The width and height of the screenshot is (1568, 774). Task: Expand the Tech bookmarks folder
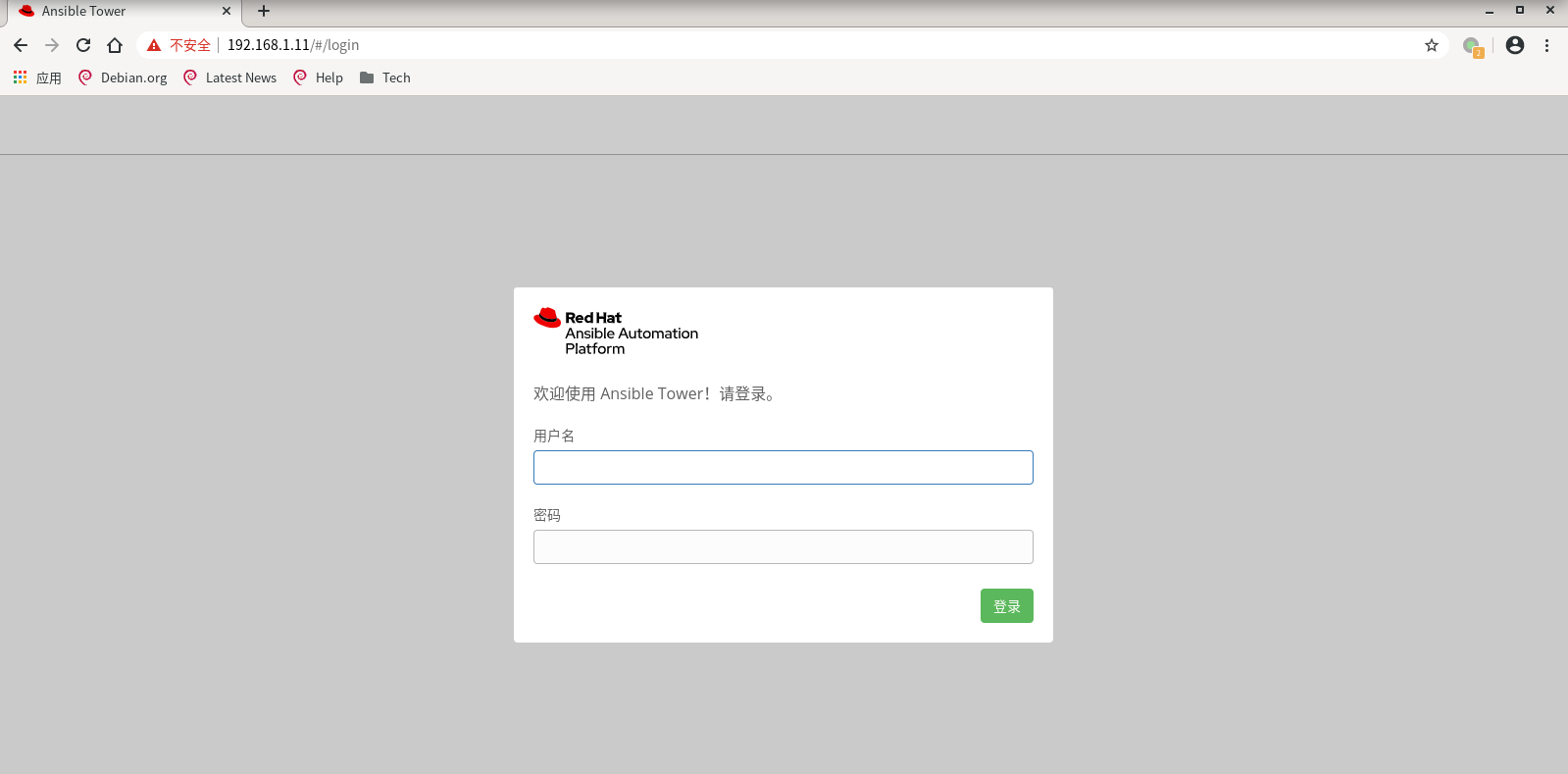coord(384,77)
